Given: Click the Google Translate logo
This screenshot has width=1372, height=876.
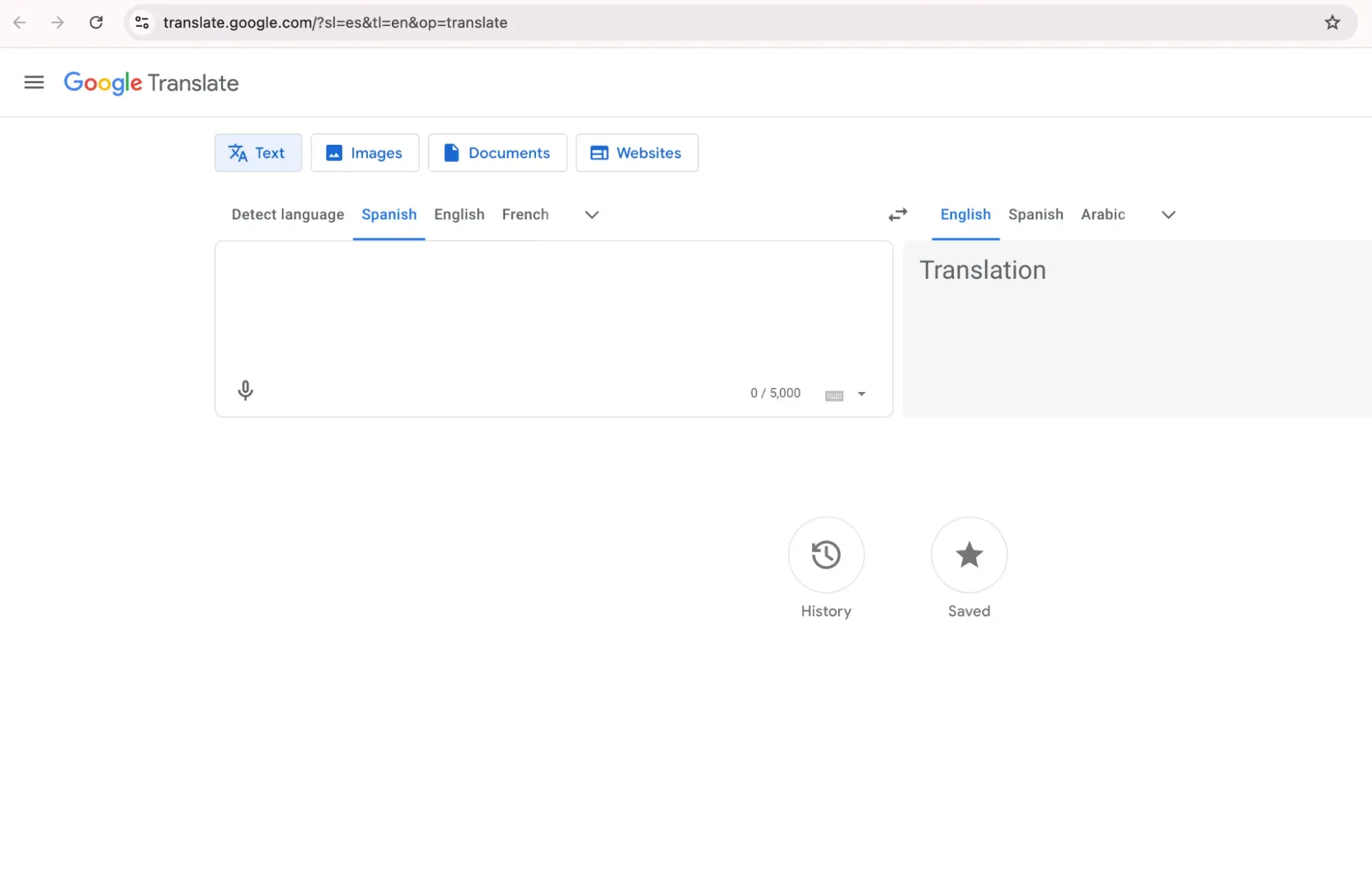Looking at the screenshot, I should [151, 83].
